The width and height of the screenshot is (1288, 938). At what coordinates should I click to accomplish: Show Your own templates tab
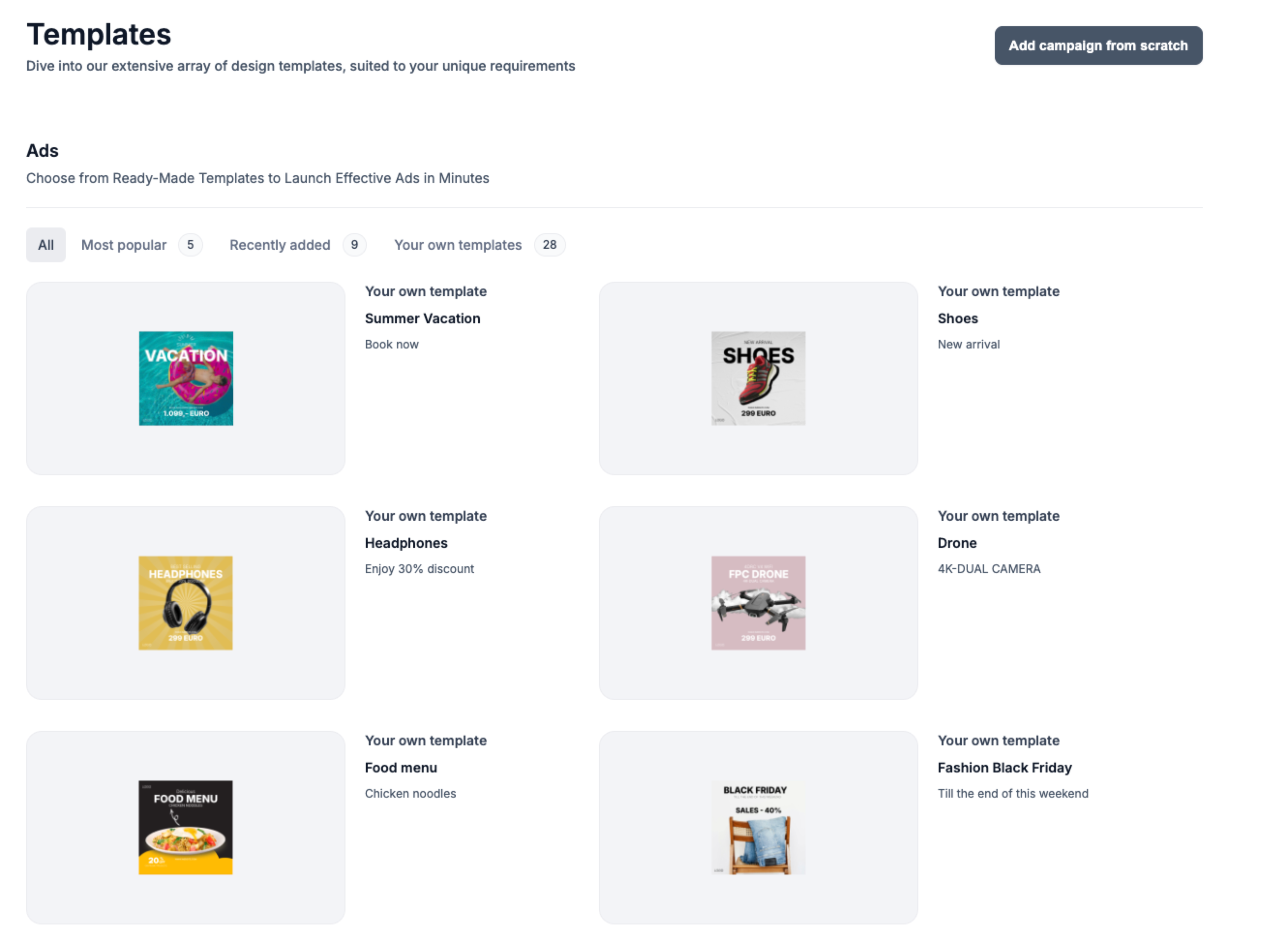(458, 245)
